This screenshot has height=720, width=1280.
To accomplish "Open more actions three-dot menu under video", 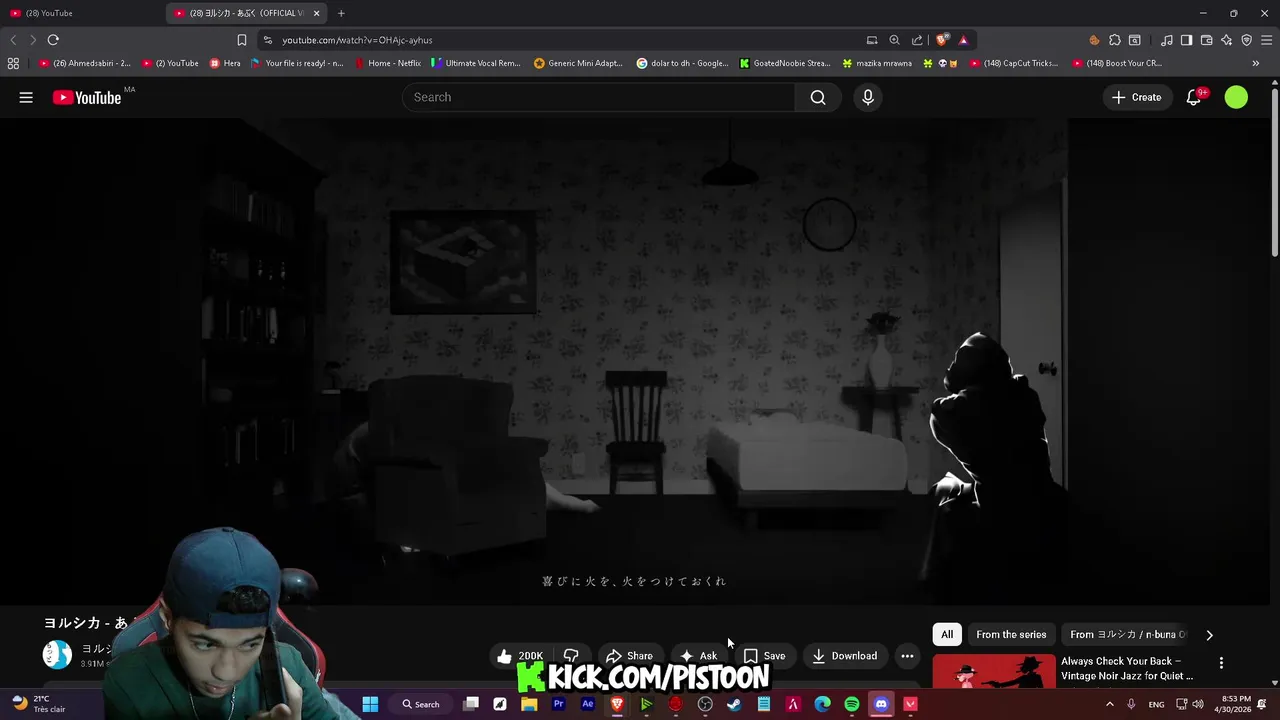I will click(907, 656).
